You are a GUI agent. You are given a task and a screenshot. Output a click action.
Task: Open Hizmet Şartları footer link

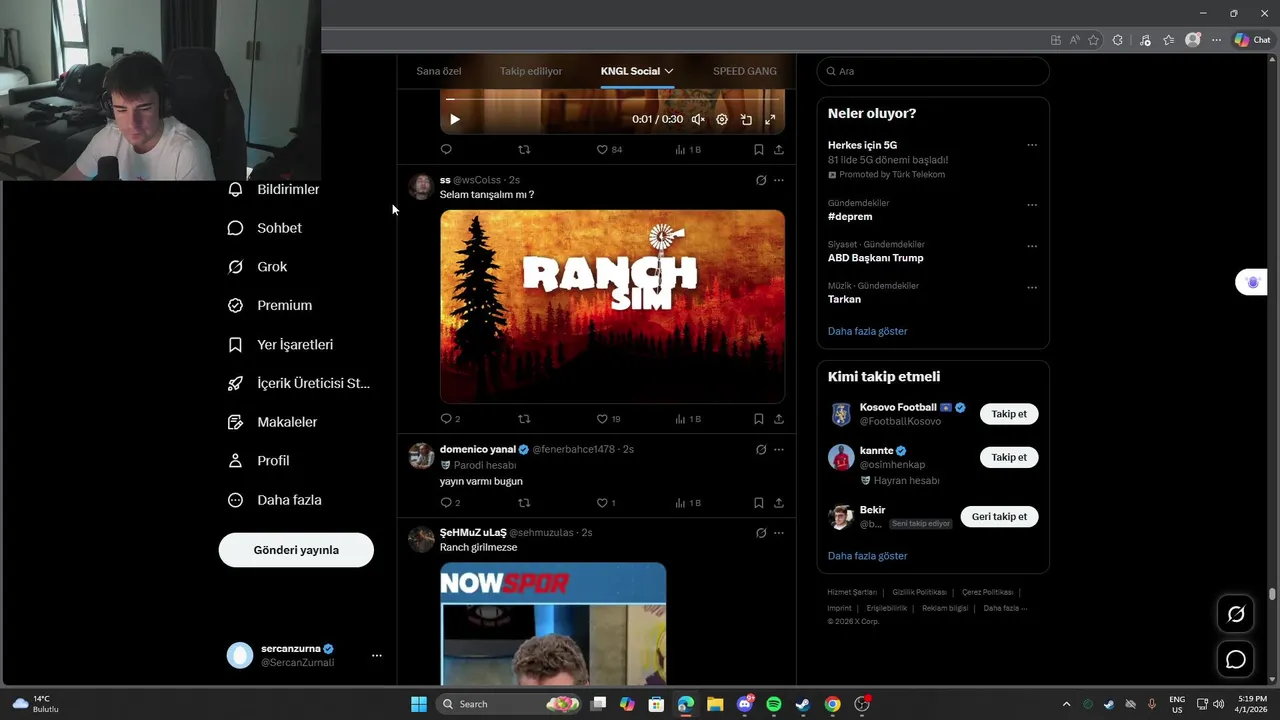click(x=852, y=592)
